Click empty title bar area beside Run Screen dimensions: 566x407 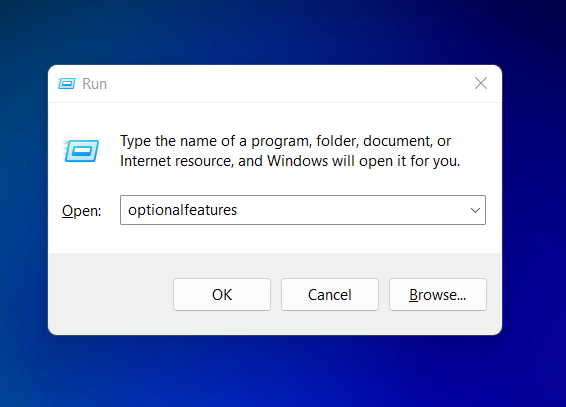pyautogui.click(x=289, y=84)
